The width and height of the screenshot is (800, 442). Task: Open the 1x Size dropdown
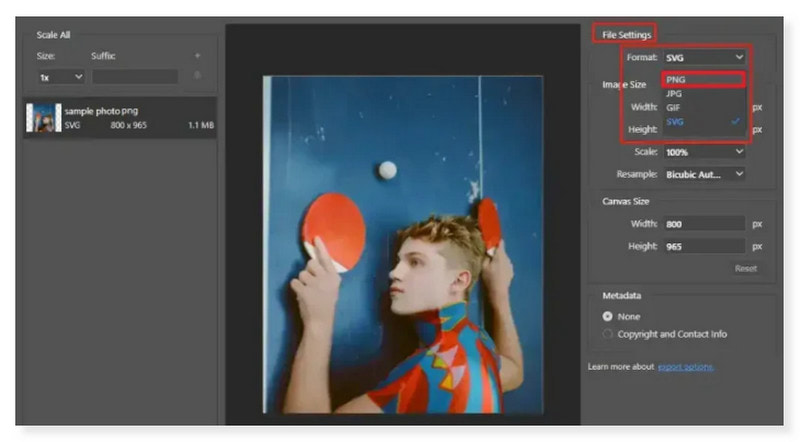click(x=62, y=76)
